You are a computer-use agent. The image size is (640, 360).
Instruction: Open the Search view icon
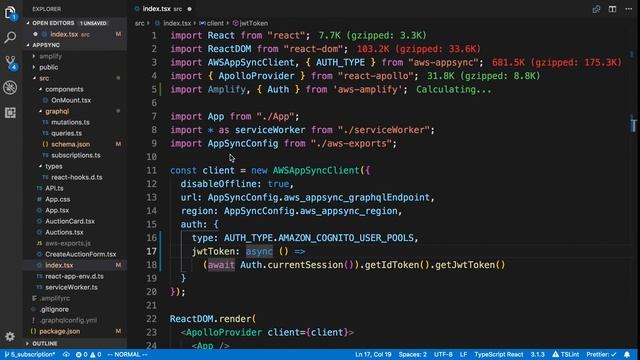click(x=10, y=38)
